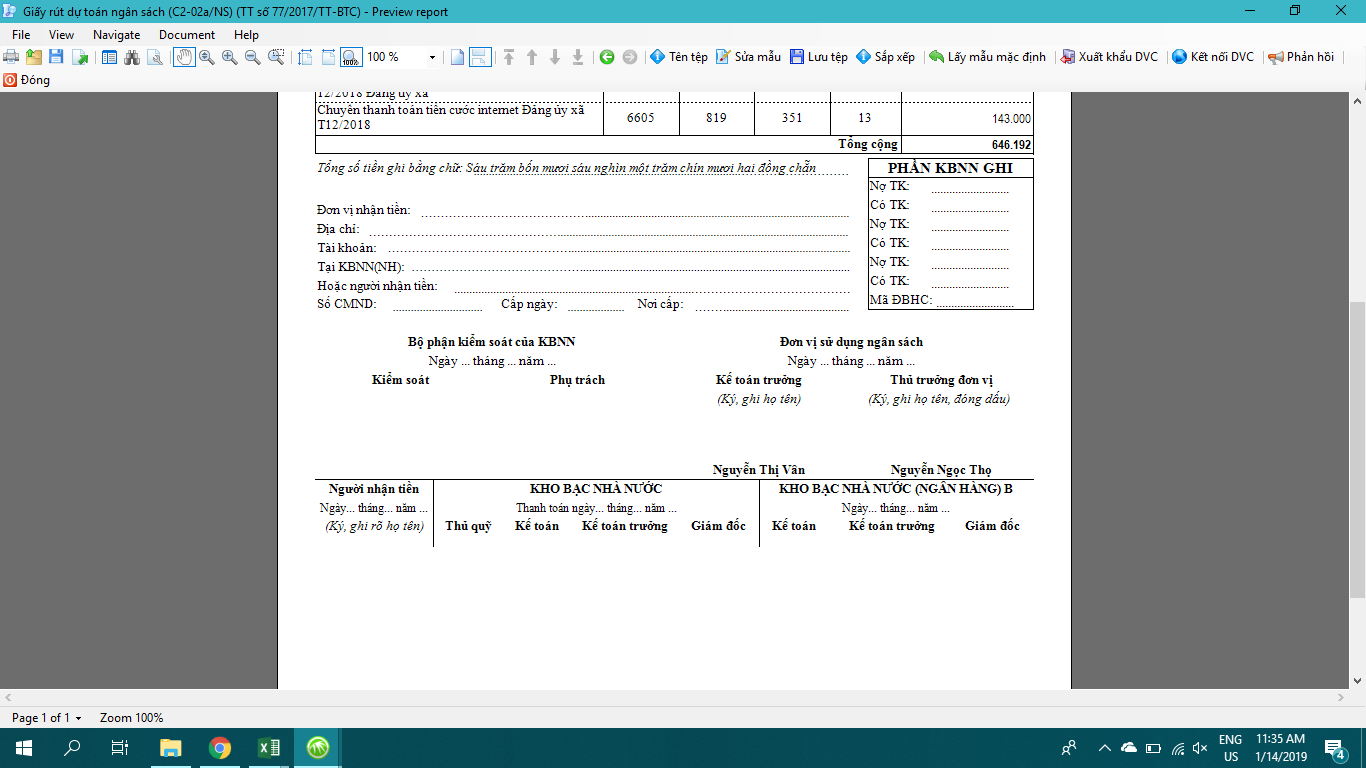Show hidden system tray icons chevron

(x=1104, y=748)
